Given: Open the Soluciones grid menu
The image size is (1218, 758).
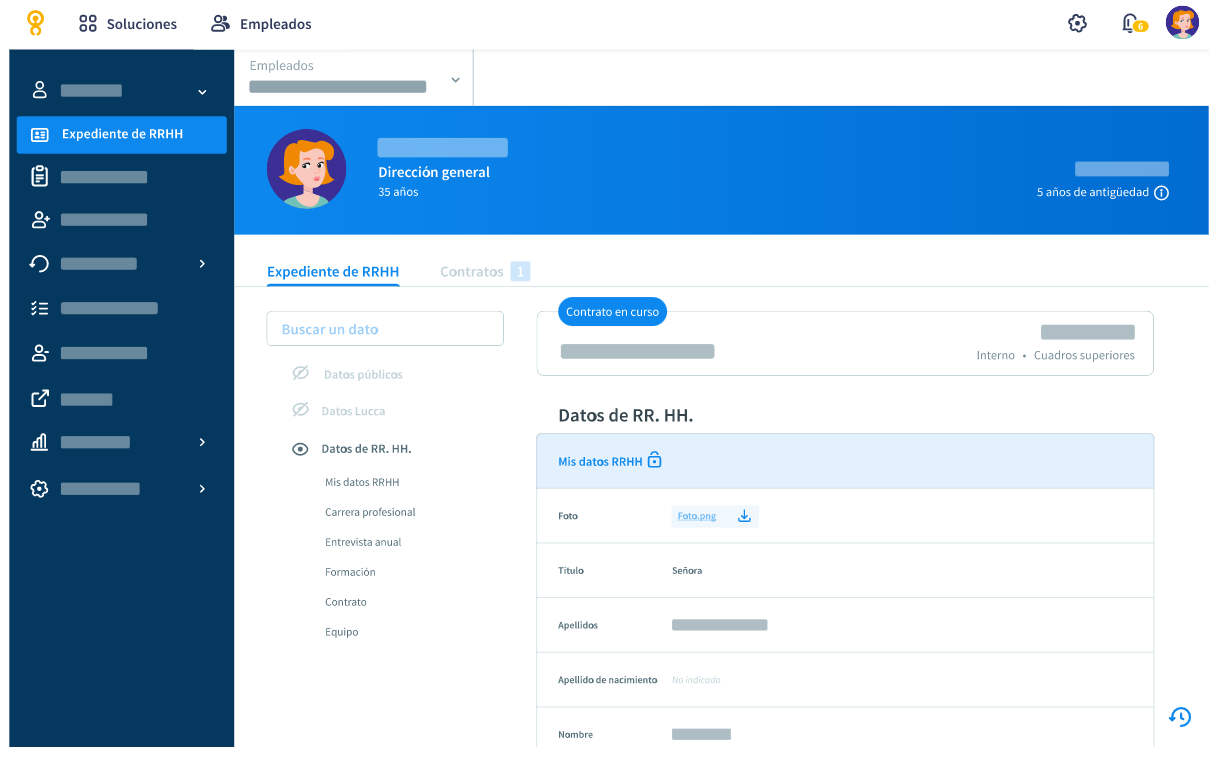Looking at the screenshot, I should (128, 24).
